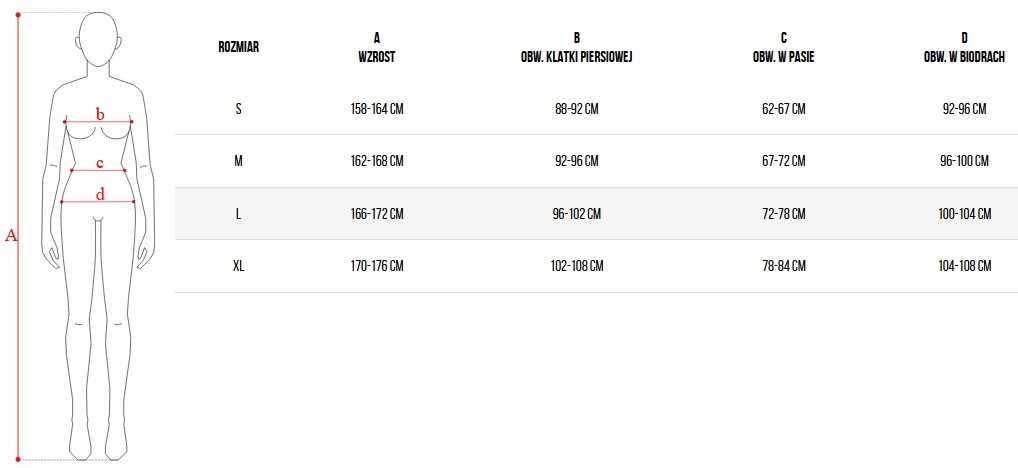Screen dimensions: 1018x468
Task: Click the red 'b' chest measurement label
Action: pos(100,114)
